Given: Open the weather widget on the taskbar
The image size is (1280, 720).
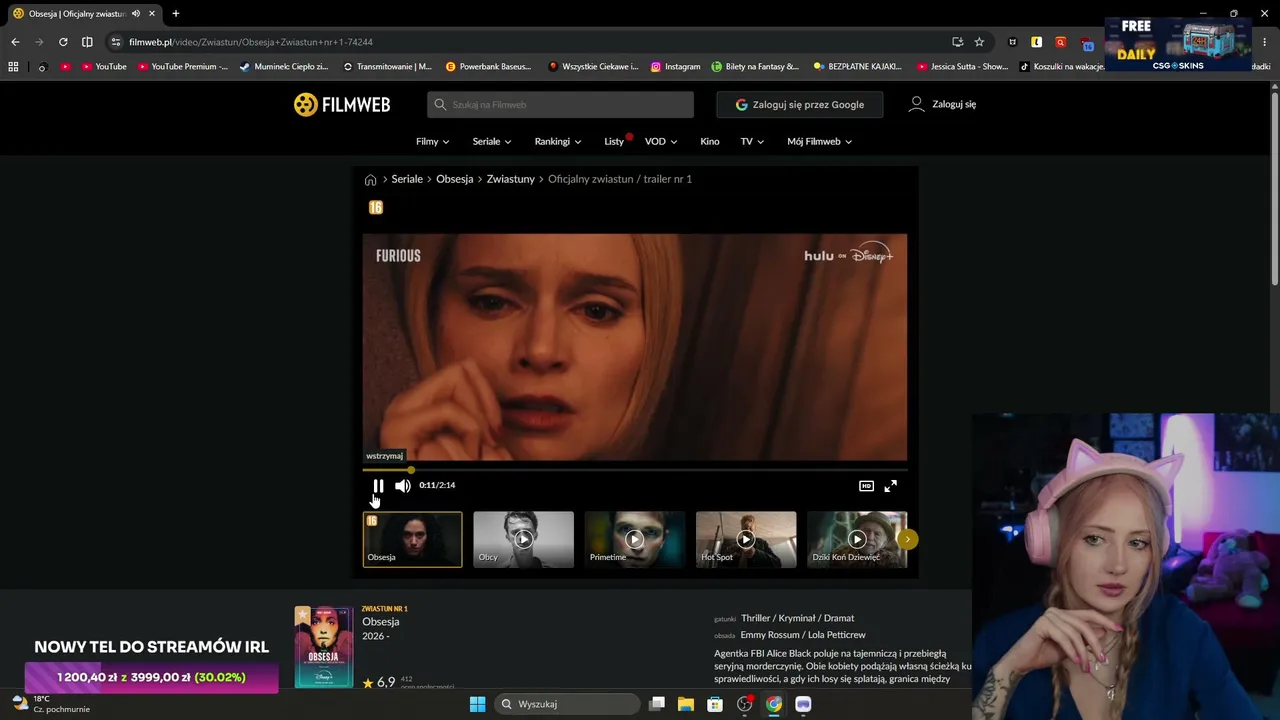Looking at the screenshot, I should coord(52,704).
